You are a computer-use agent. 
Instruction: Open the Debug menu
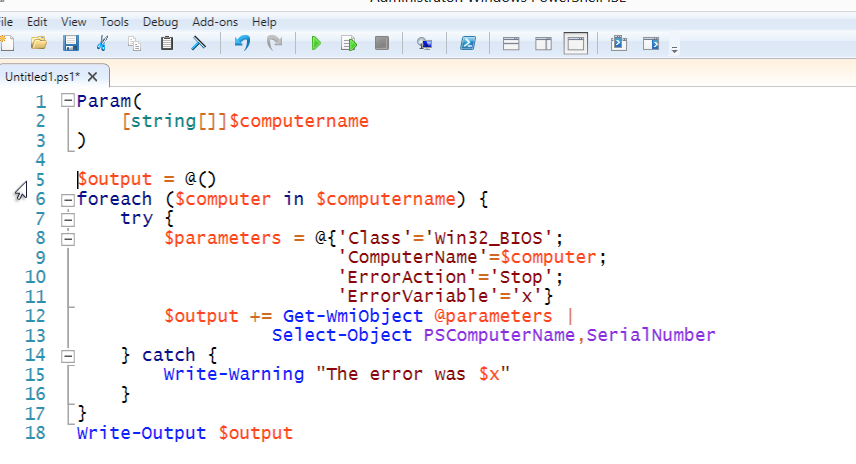click(160, 21)
